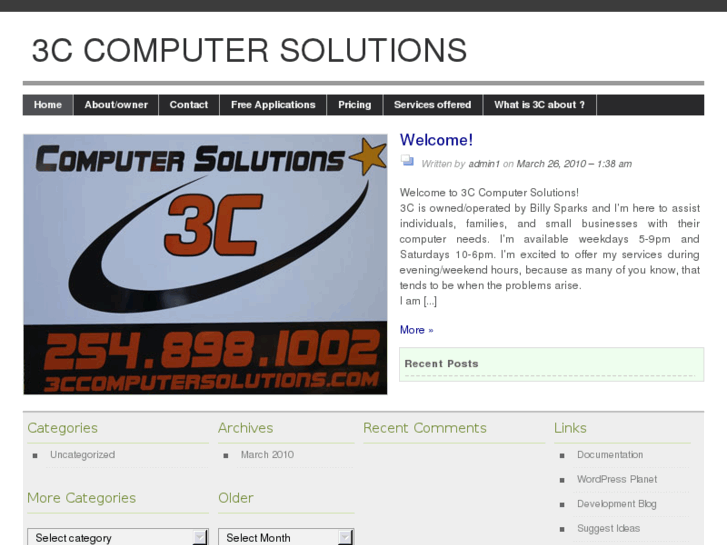The height and width of the screenshot is (545, 727).
Task: Click the Recent Comments heading
Action: pyautogui.click(x=425, y=428)
